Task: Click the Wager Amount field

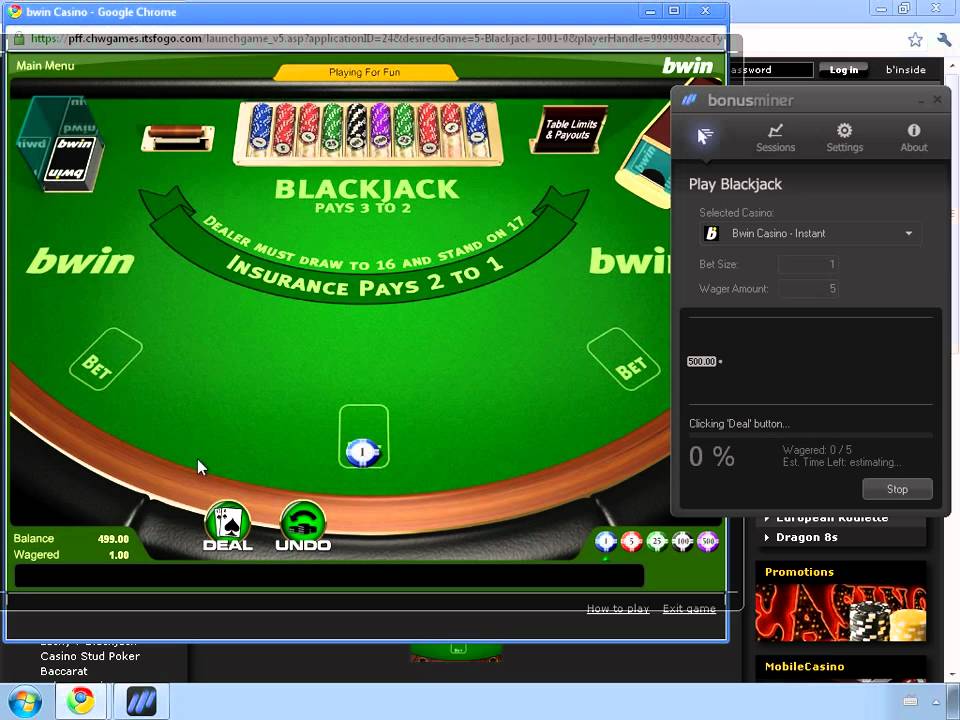Action: 808,288
